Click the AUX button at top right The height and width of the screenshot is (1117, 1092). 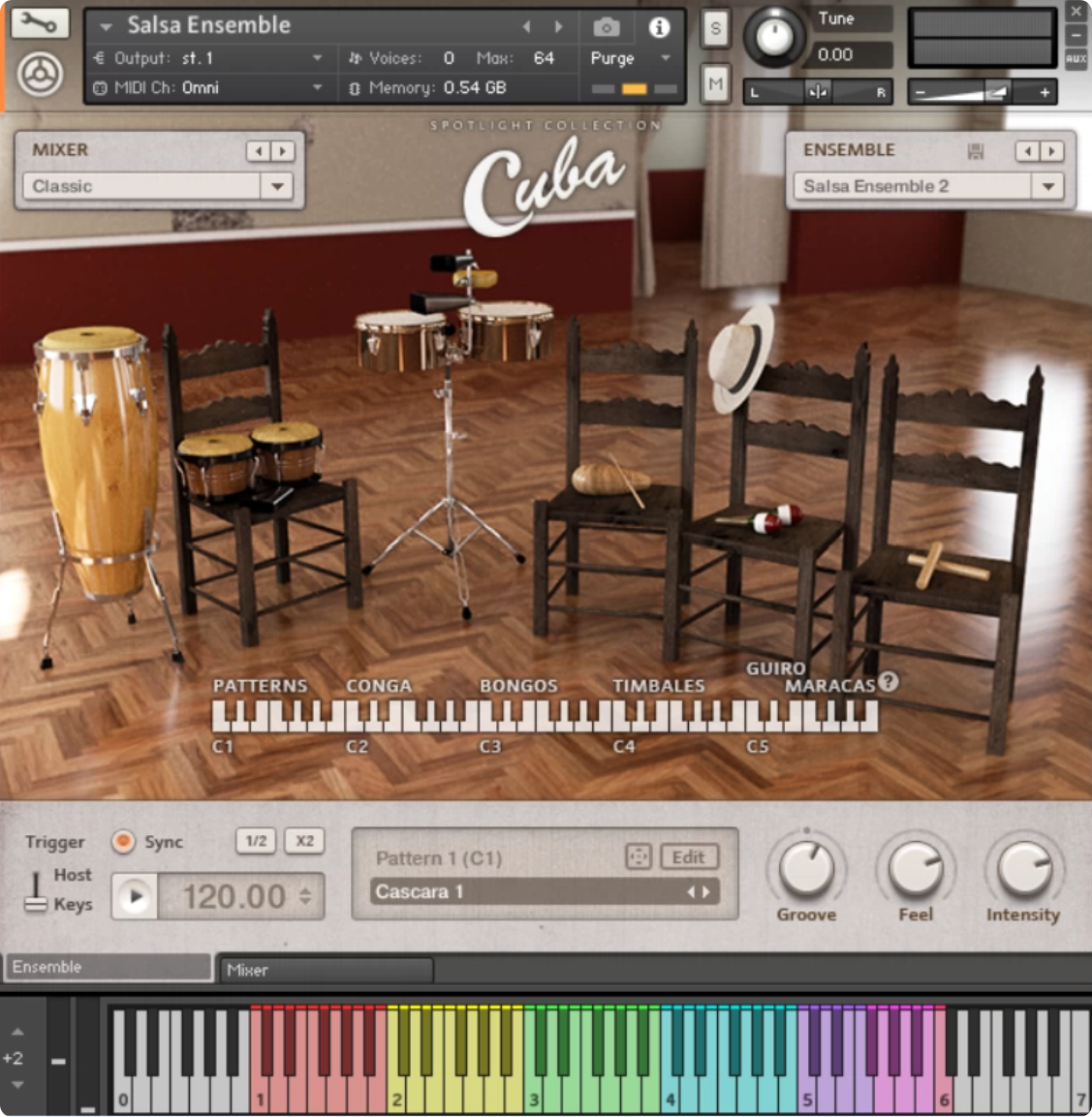(1076, 59)
